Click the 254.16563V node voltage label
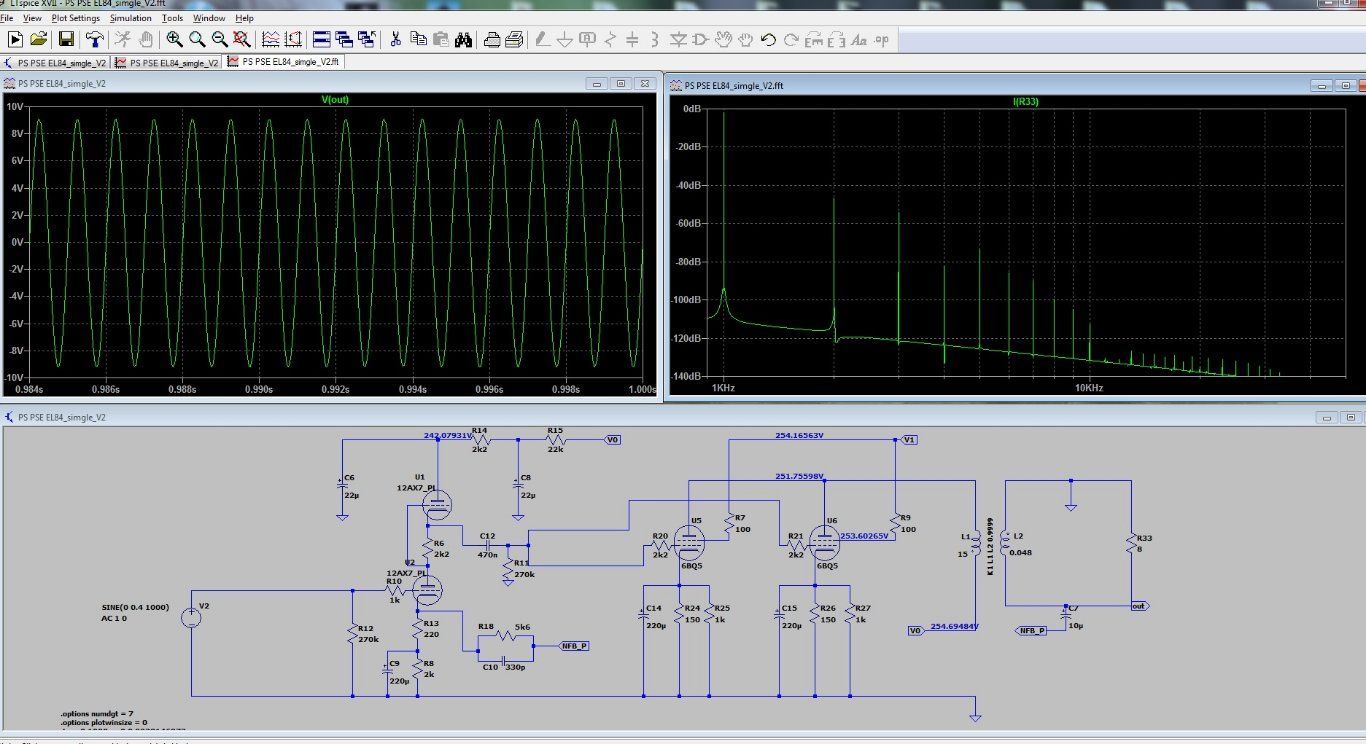This screenshot has height=744, width=1366. (x=799, y=435)
